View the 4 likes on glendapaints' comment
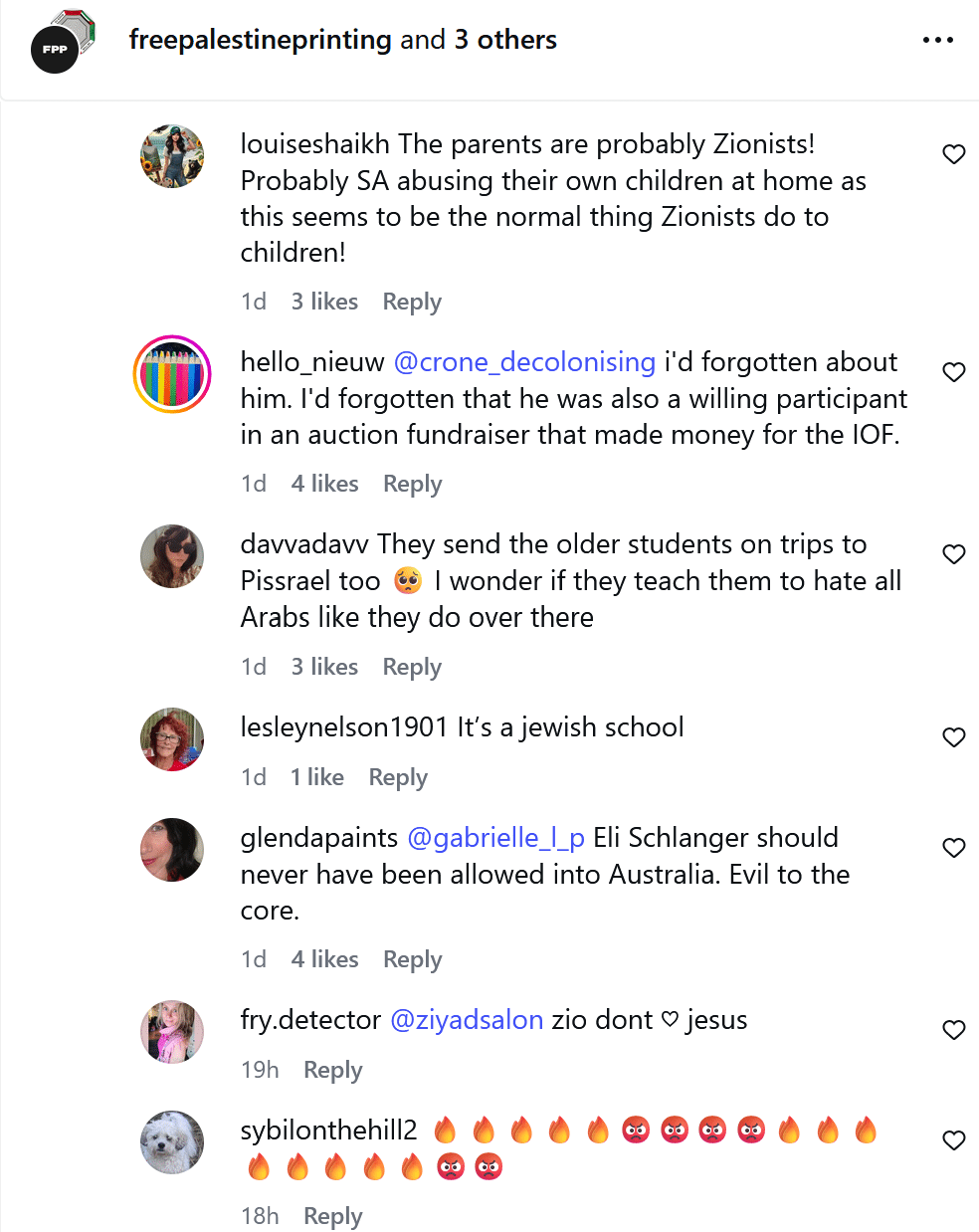The height and width of the screenshot is (1232, 979). pyautogui.click(x=324, y=959)
